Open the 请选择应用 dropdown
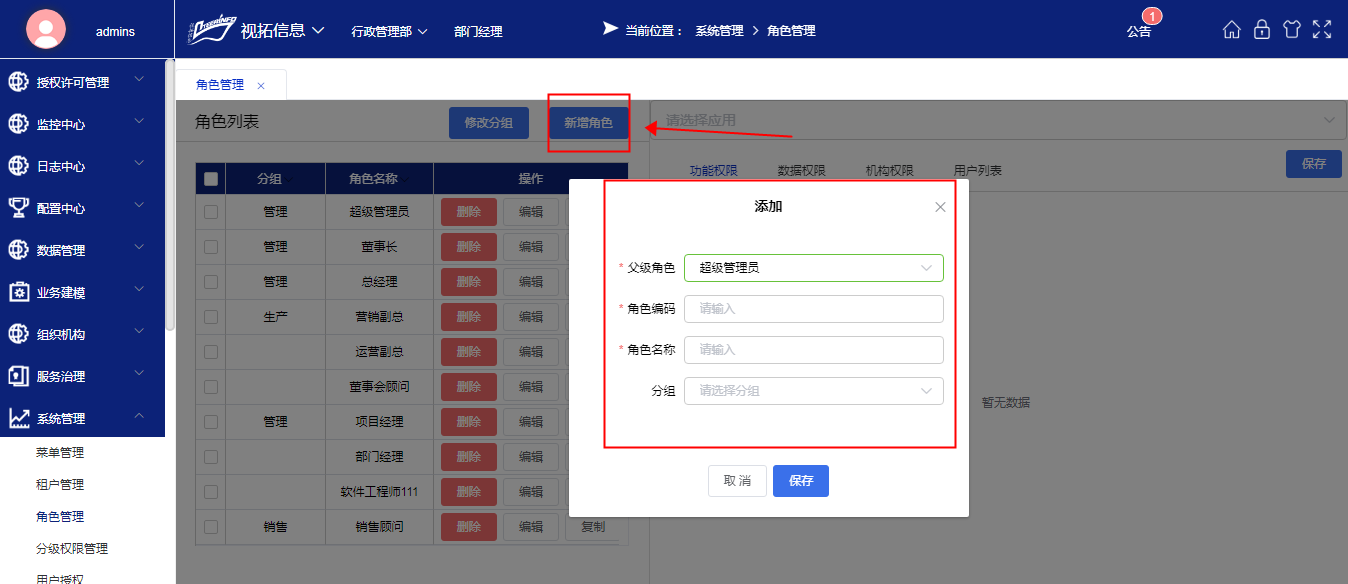This screenshot has height=584, width=1348. click(x=998, y=120)
